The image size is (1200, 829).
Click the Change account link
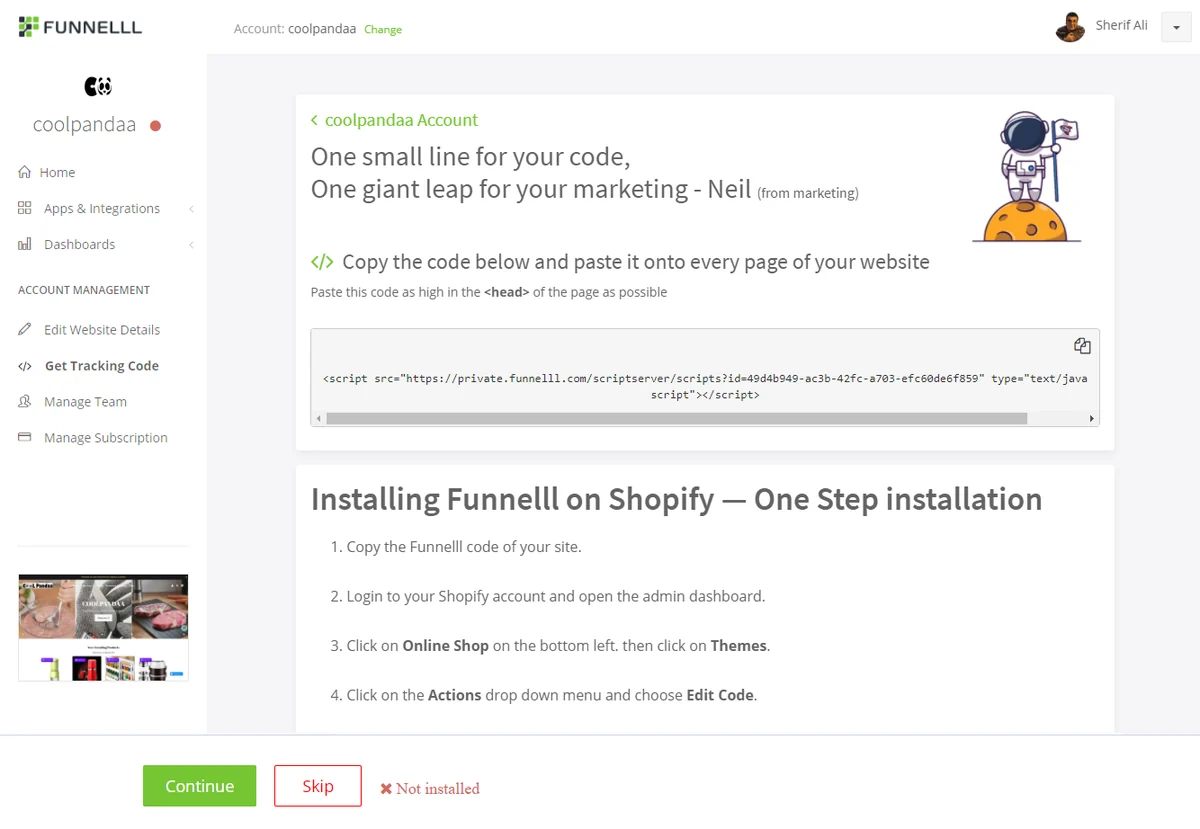coord(383,30)
